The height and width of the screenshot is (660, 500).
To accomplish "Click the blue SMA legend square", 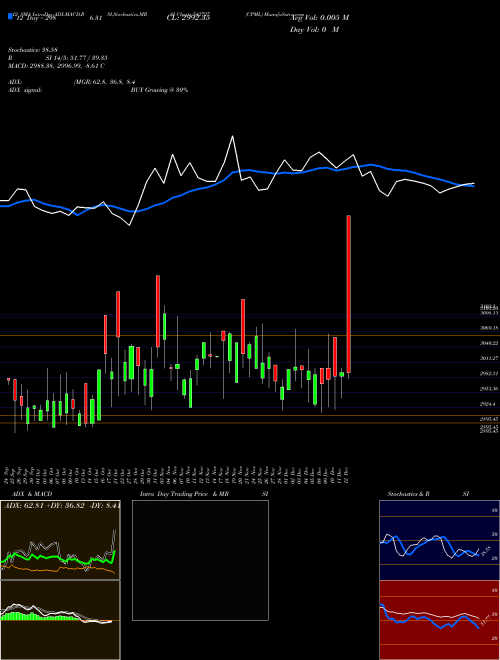I will pos(10,17).
